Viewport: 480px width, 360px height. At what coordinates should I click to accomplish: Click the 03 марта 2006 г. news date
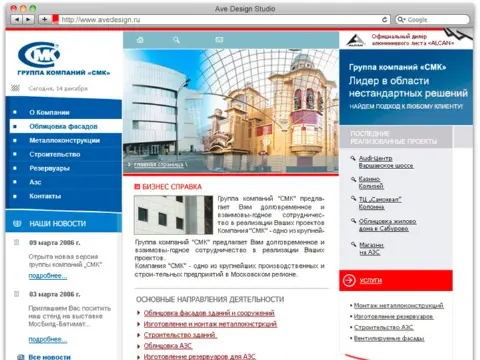coord(55,294)
